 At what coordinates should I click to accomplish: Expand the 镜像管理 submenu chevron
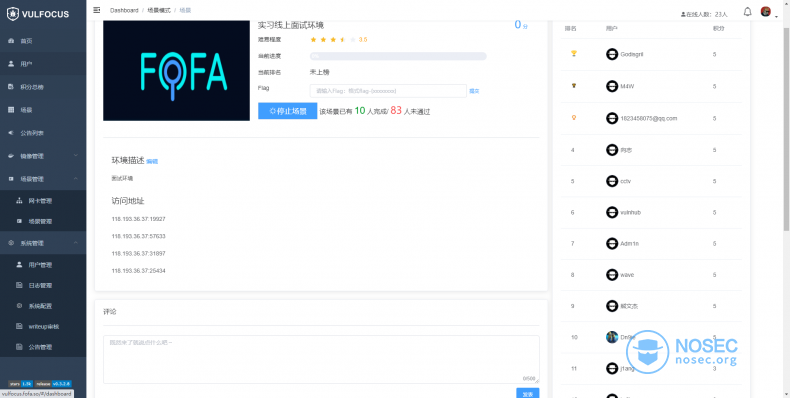[x=76, y=156]
